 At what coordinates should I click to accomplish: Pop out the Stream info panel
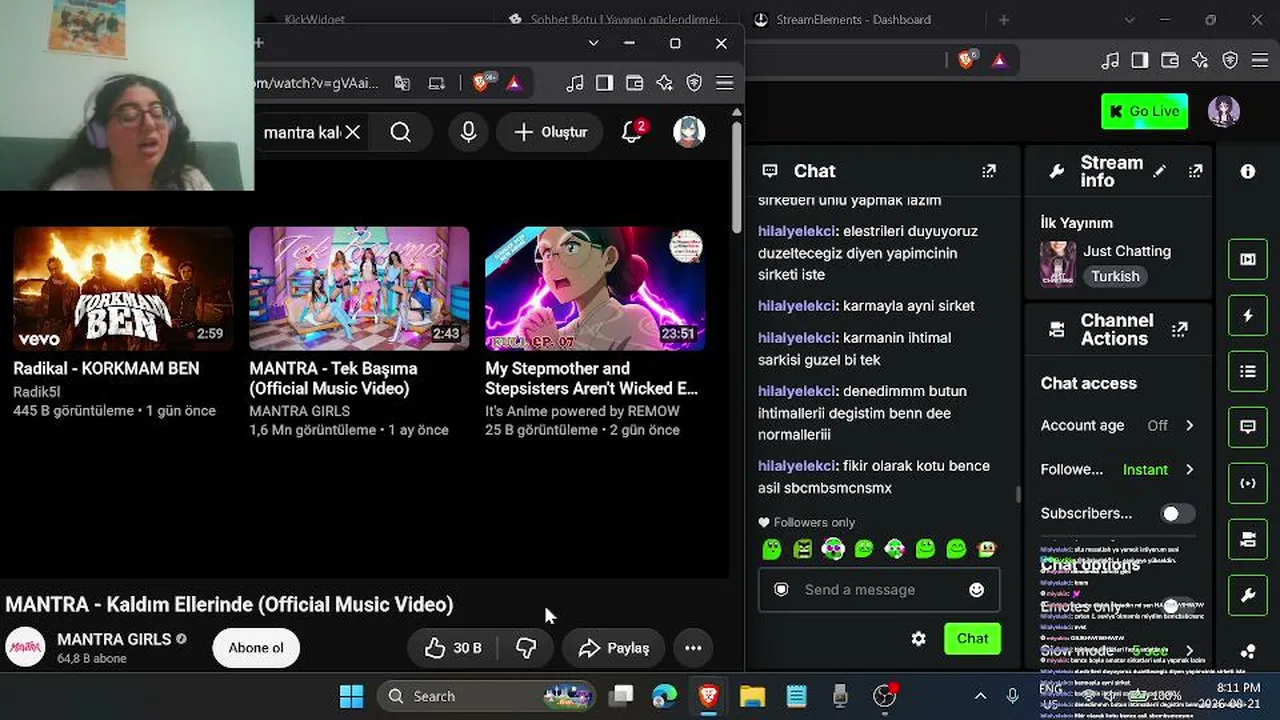point(1195,171)
